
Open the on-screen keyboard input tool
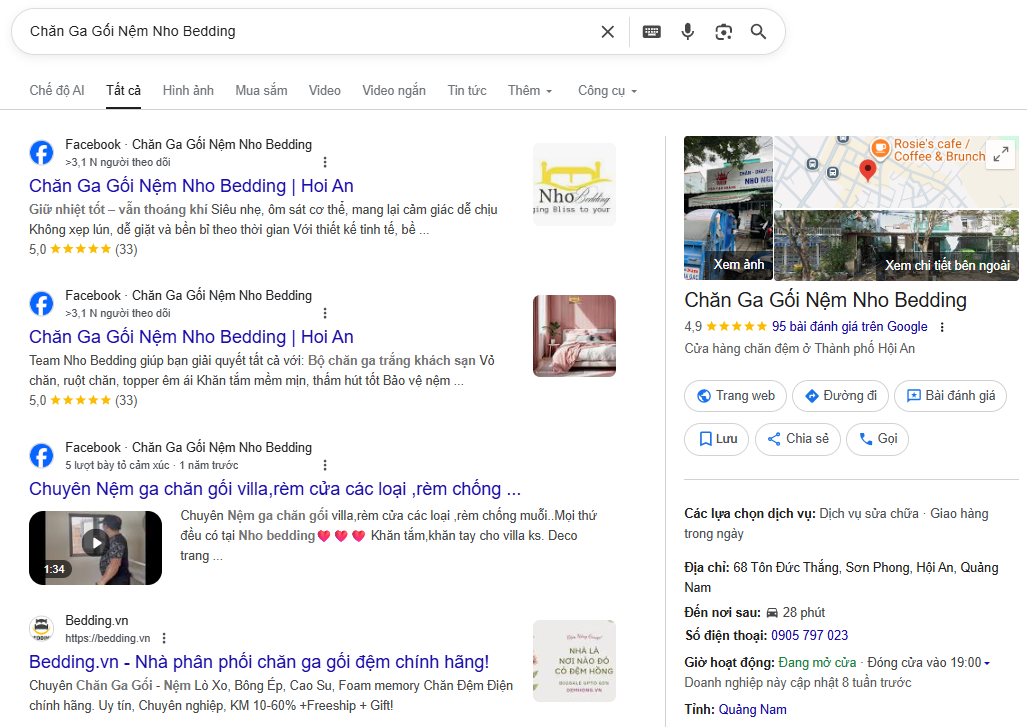click(x=651, y=32)
